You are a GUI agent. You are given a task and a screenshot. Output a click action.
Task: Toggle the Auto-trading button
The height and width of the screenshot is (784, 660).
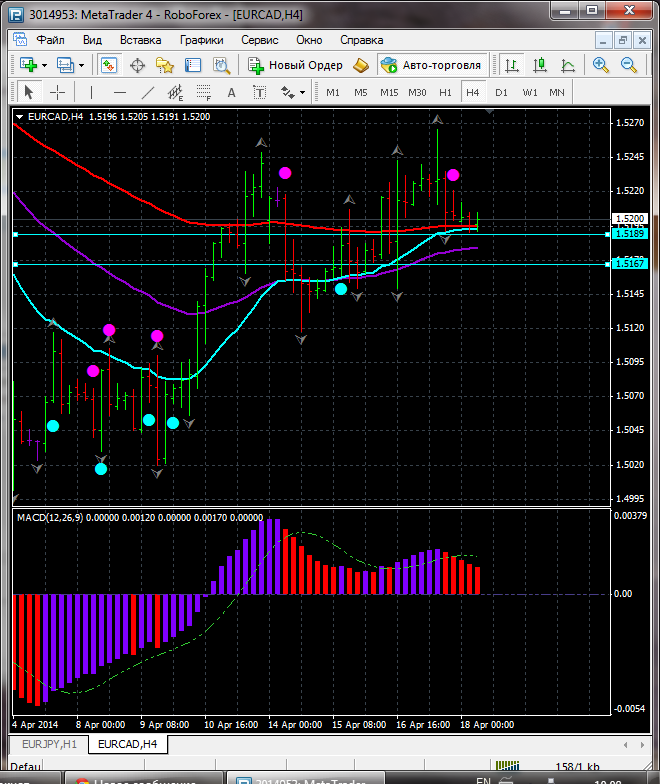(x=430, y=65)
